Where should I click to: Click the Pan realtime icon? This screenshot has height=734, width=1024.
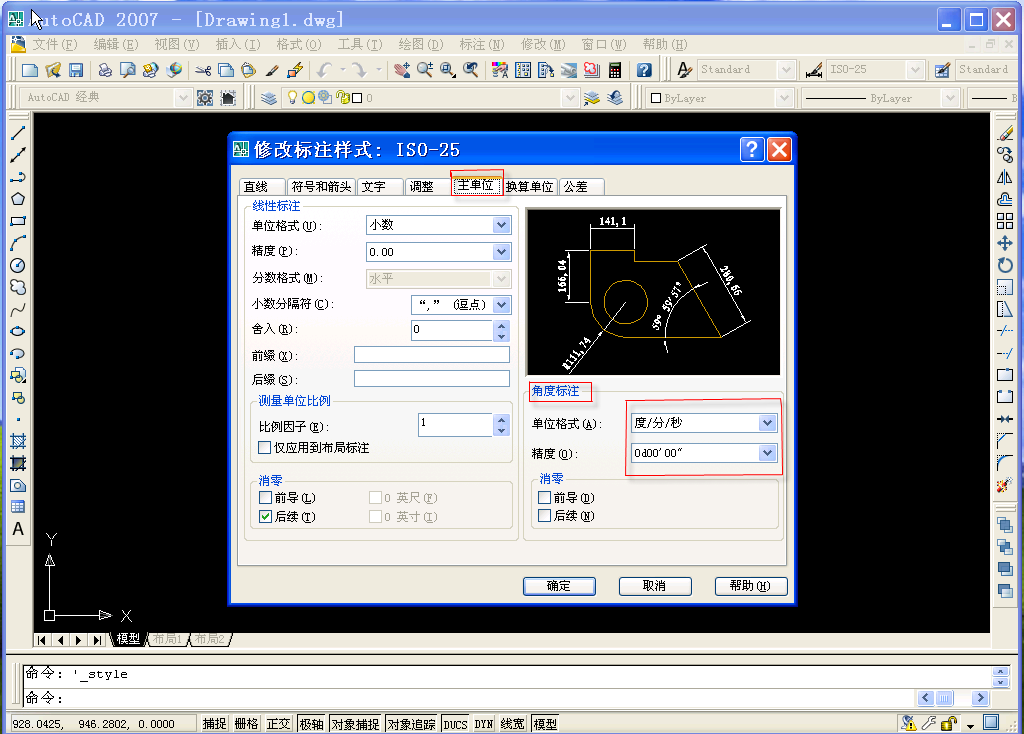coord(402,70)
